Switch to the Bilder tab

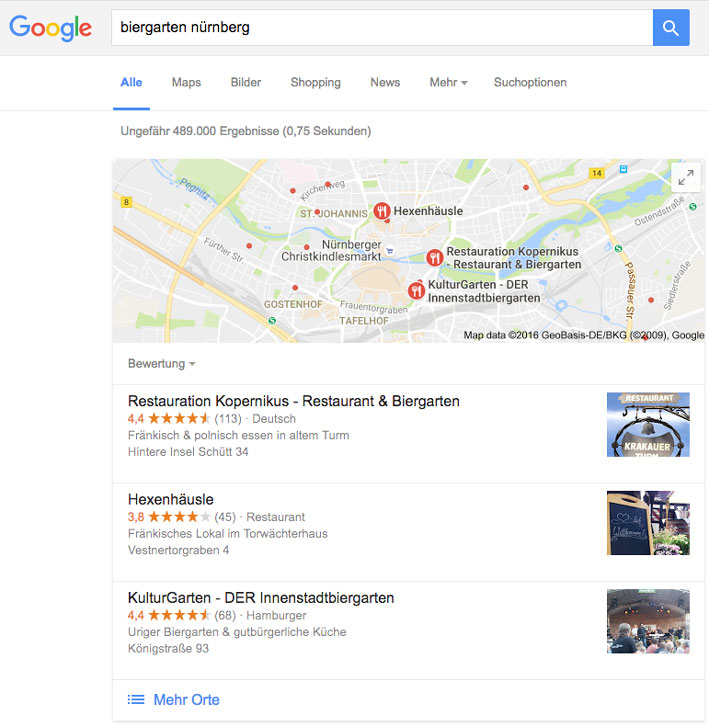pyautogui.click(x=246, y=83)
